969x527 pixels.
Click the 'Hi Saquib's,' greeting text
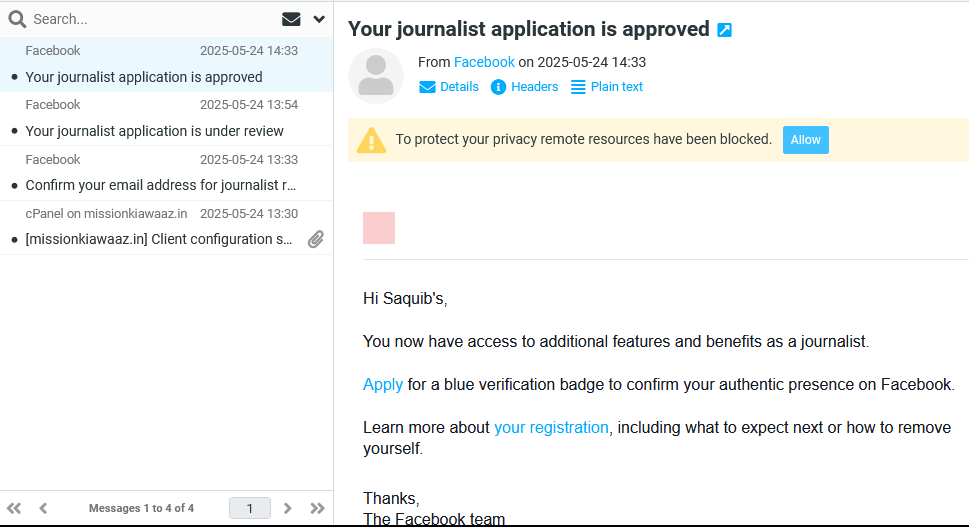[405, 298]
